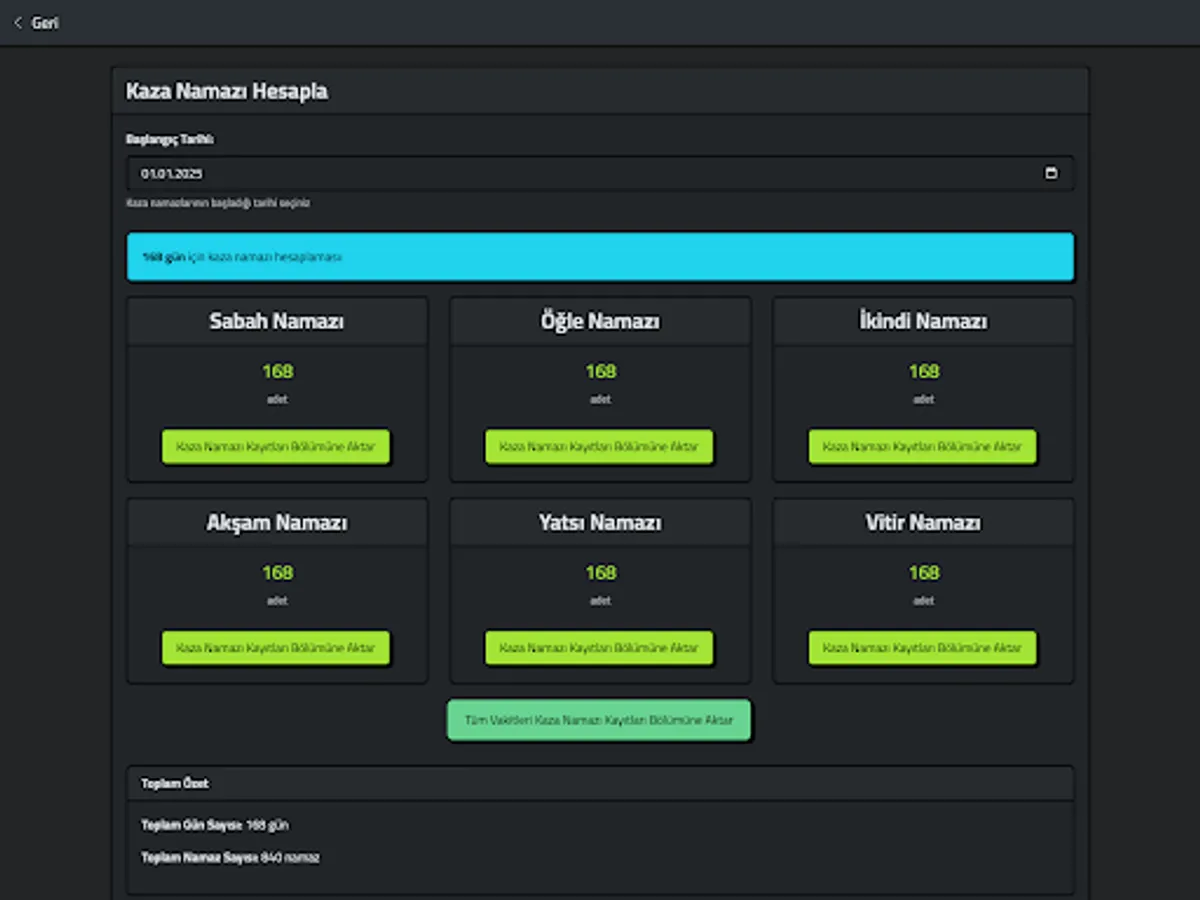
Task: Click the Öğle Namazı count showing 168
Action: pyautogui.click(x=600, y=371)
